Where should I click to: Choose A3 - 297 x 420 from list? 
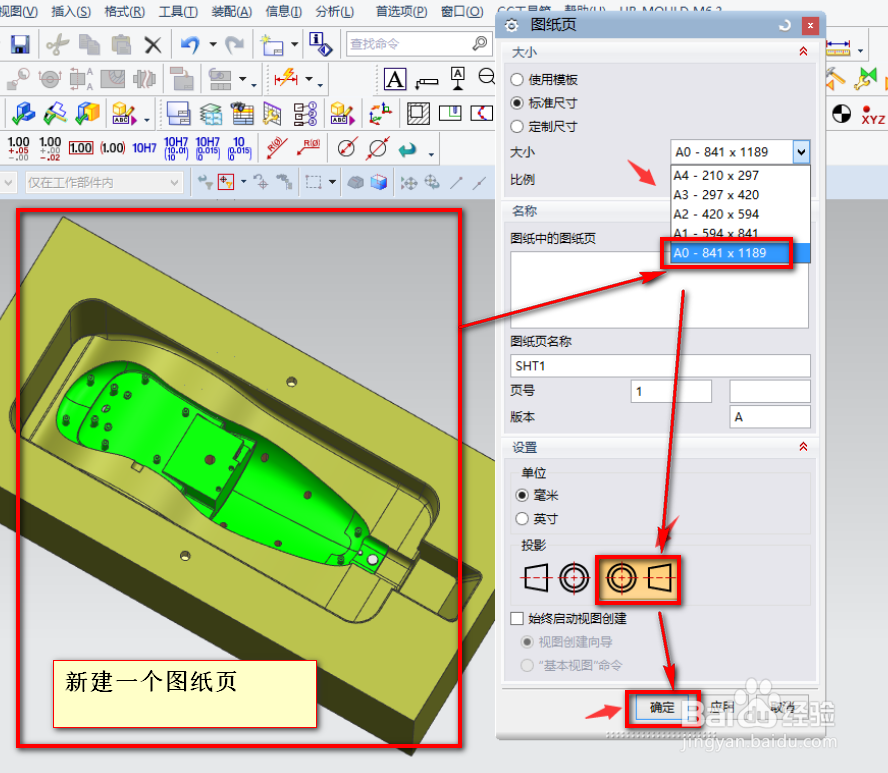click(x=740, y=195)
